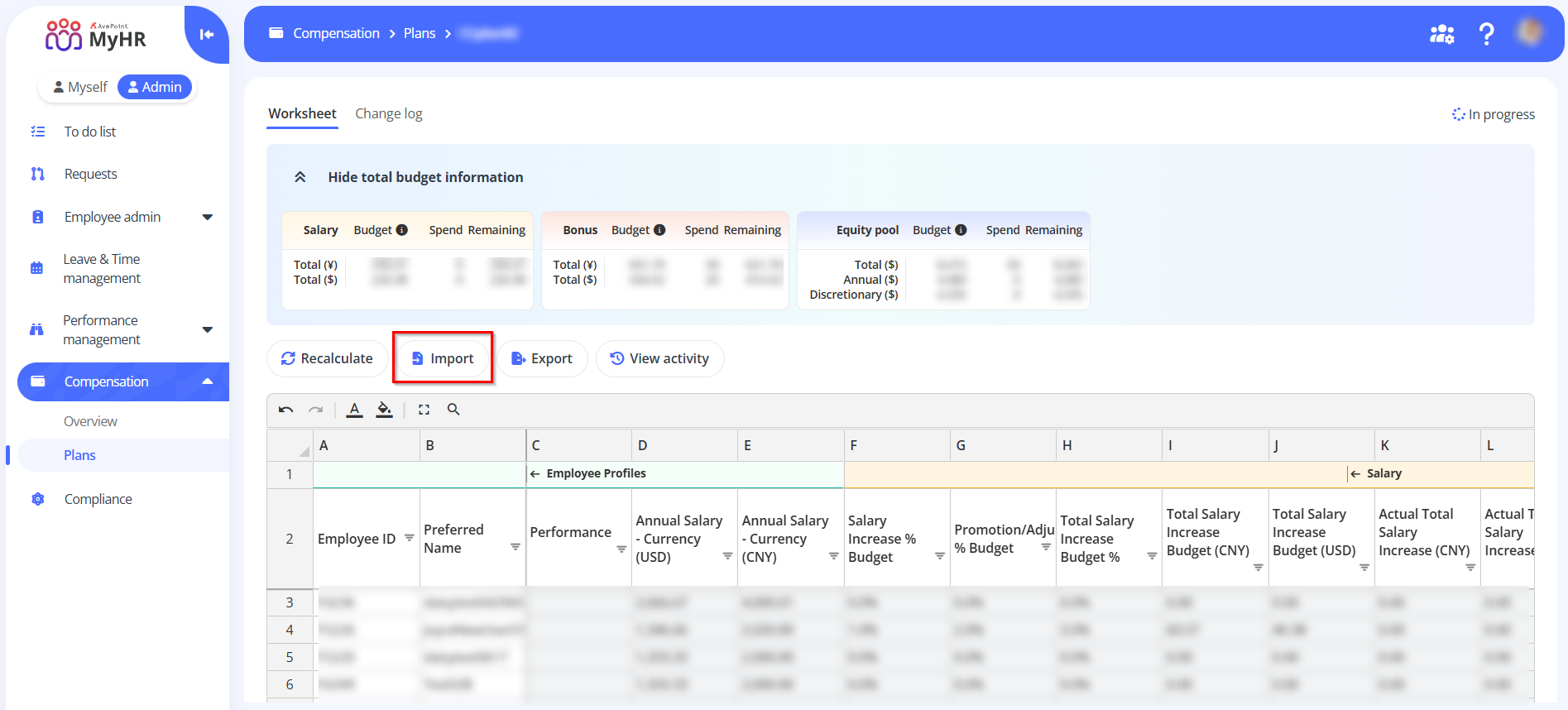The image size is (1568, 710).
Task: Click the Budget info icon under Salary
Action: pyautogui.click(x=402, y=230)
